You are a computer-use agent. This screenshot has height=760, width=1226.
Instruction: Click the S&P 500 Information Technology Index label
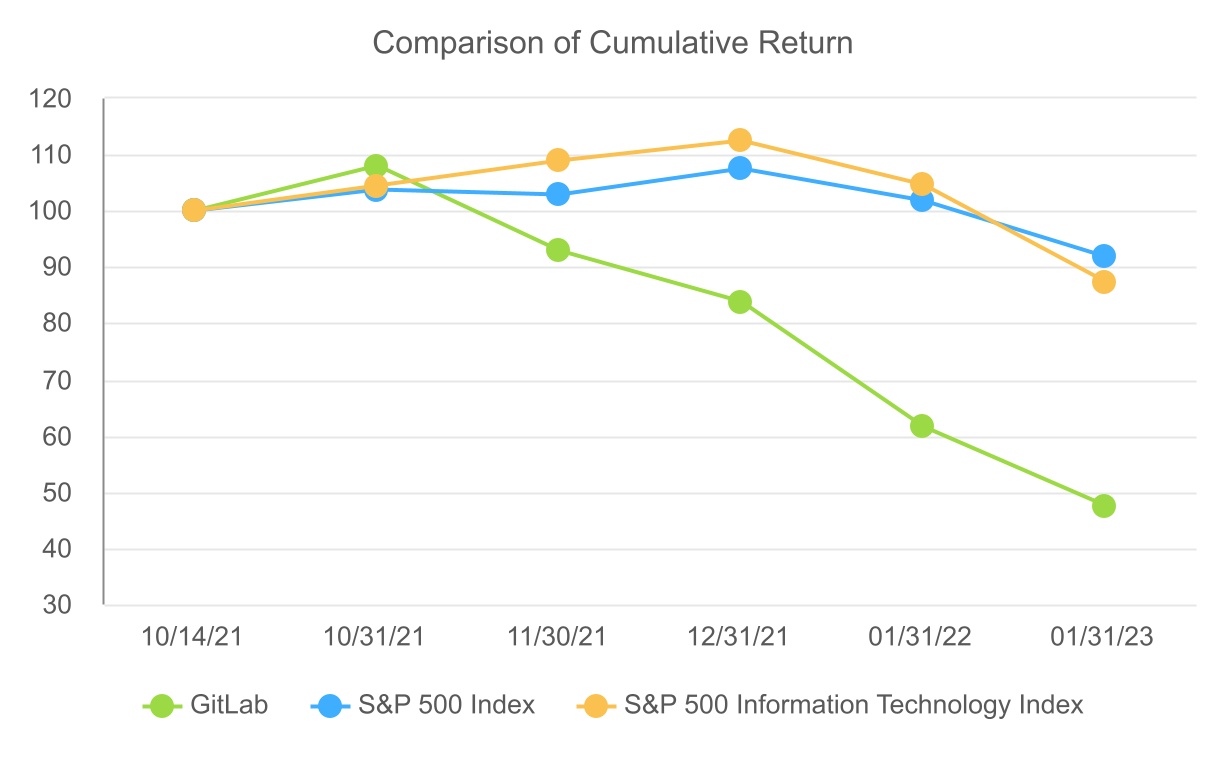(x=853, y=705)
